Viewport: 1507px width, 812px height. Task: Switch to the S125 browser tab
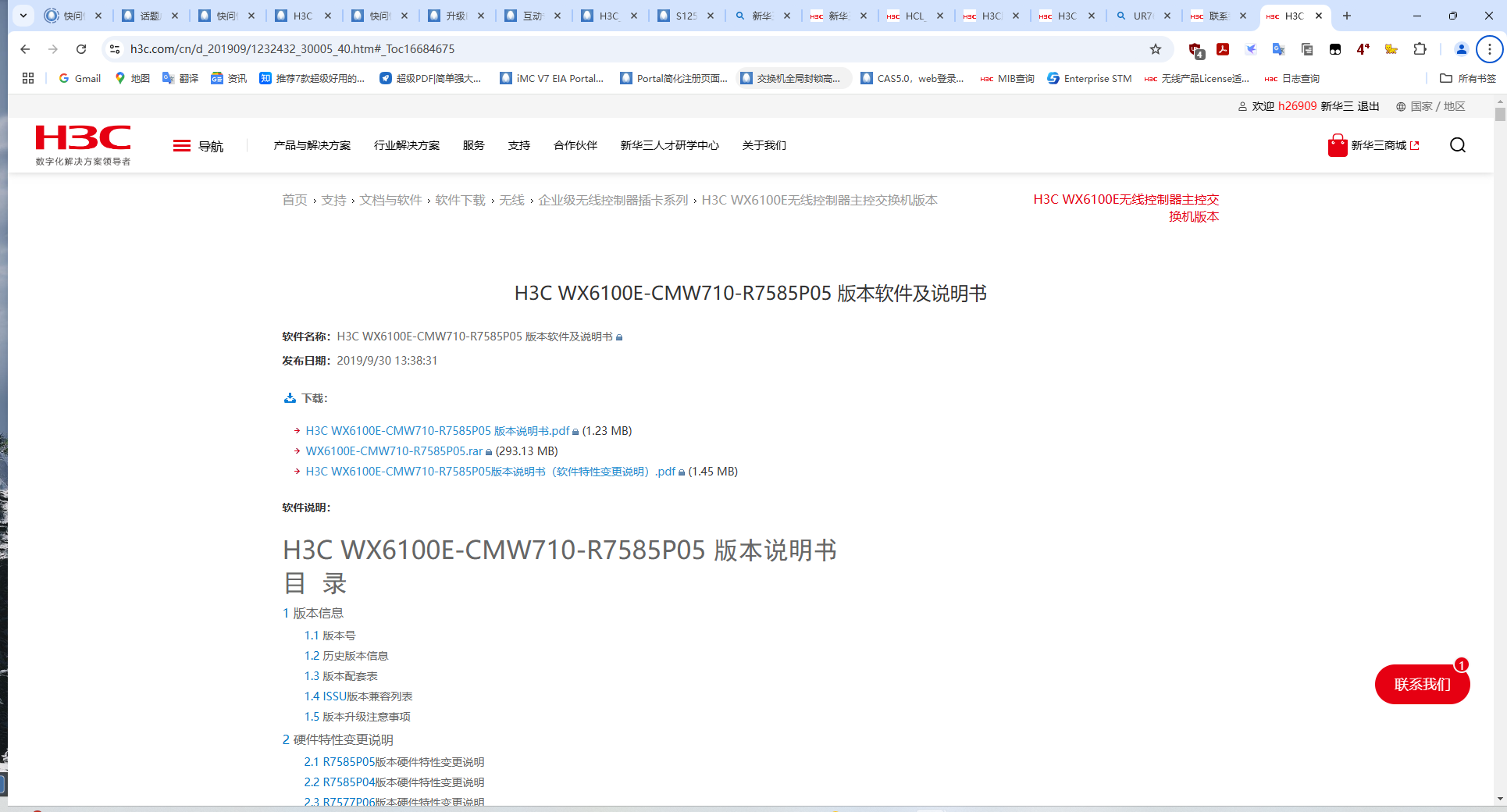[x=686, y=16]
